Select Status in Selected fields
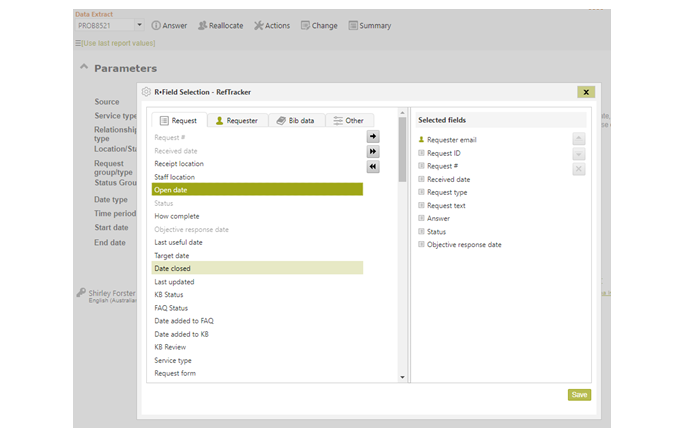 [432, 231]
